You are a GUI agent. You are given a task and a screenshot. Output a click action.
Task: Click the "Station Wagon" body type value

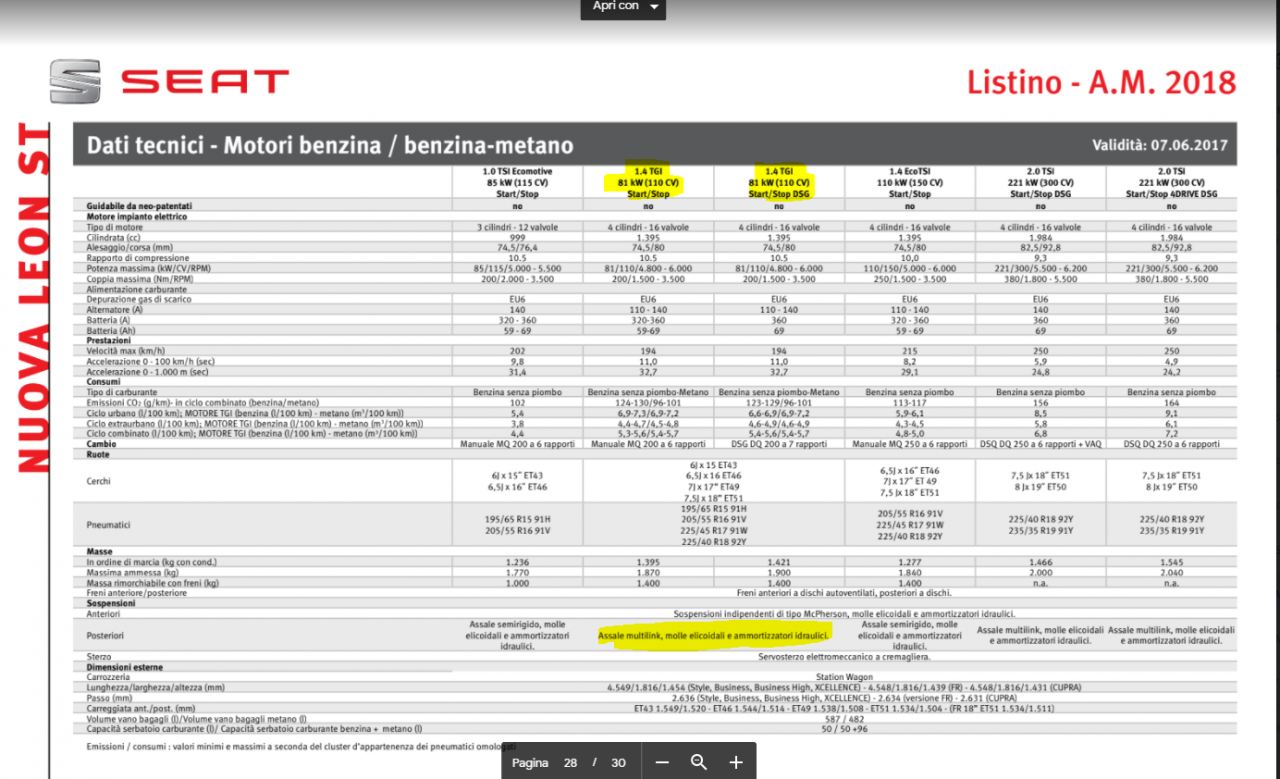click(844, 677)
